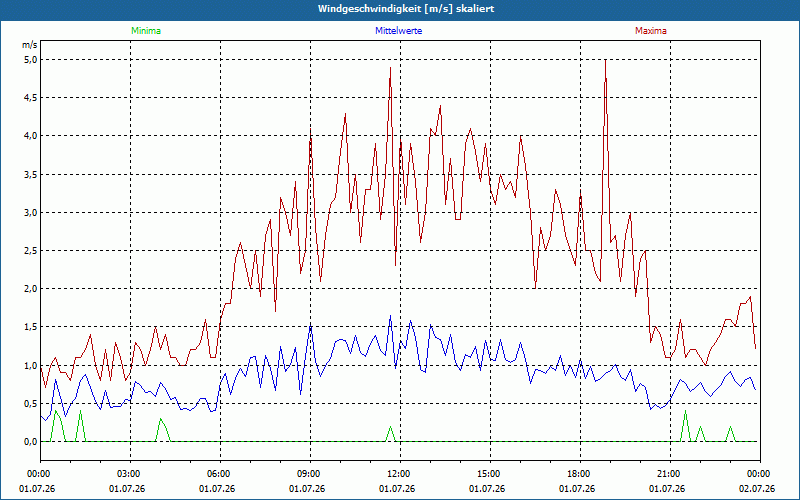
Task: Click the Windgeschwindigkeit chart title bar
Action: click(x=400, y=9)
